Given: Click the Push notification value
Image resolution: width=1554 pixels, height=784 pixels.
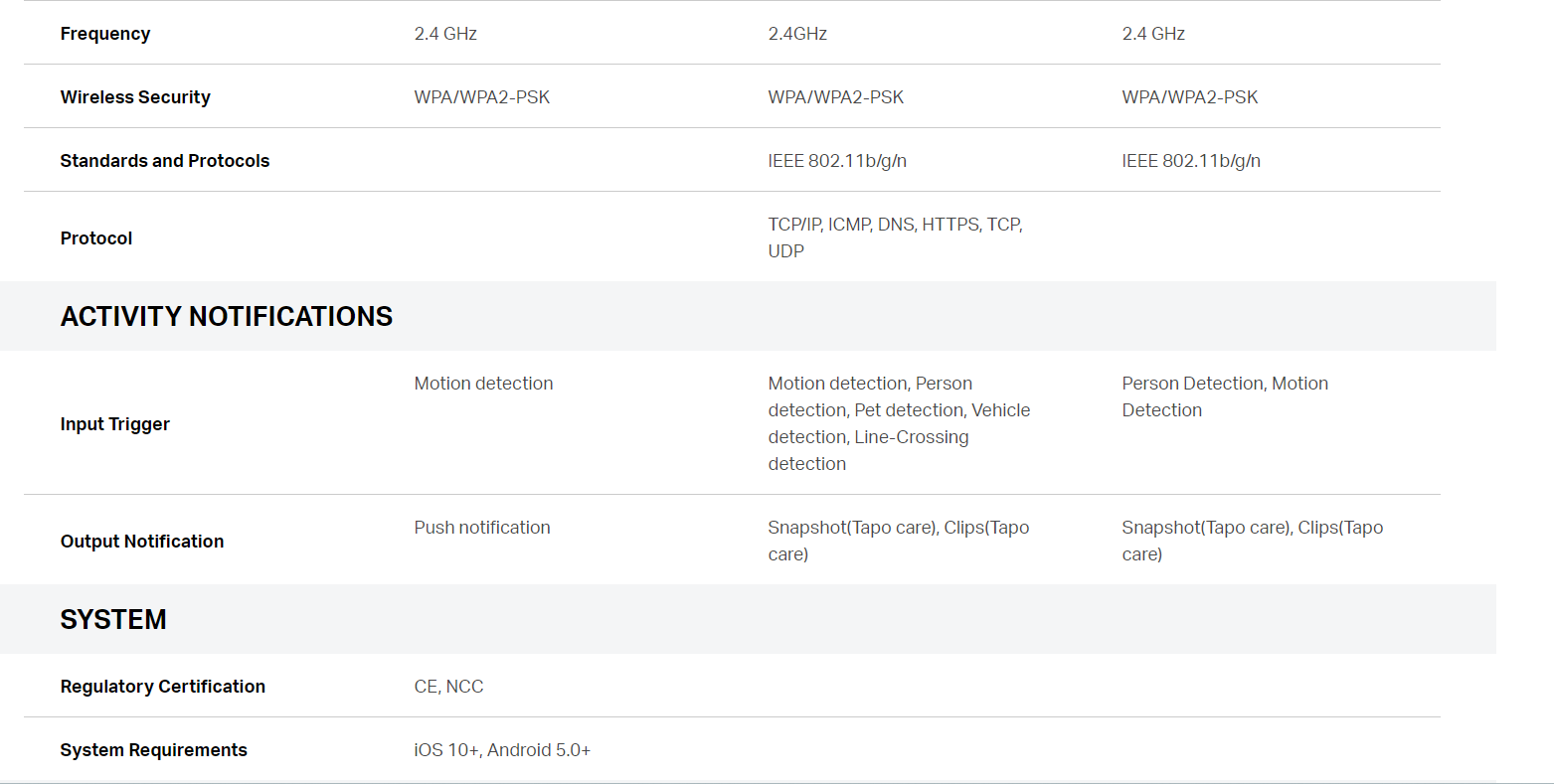Looking at the screenshot, I should point(482,528).
